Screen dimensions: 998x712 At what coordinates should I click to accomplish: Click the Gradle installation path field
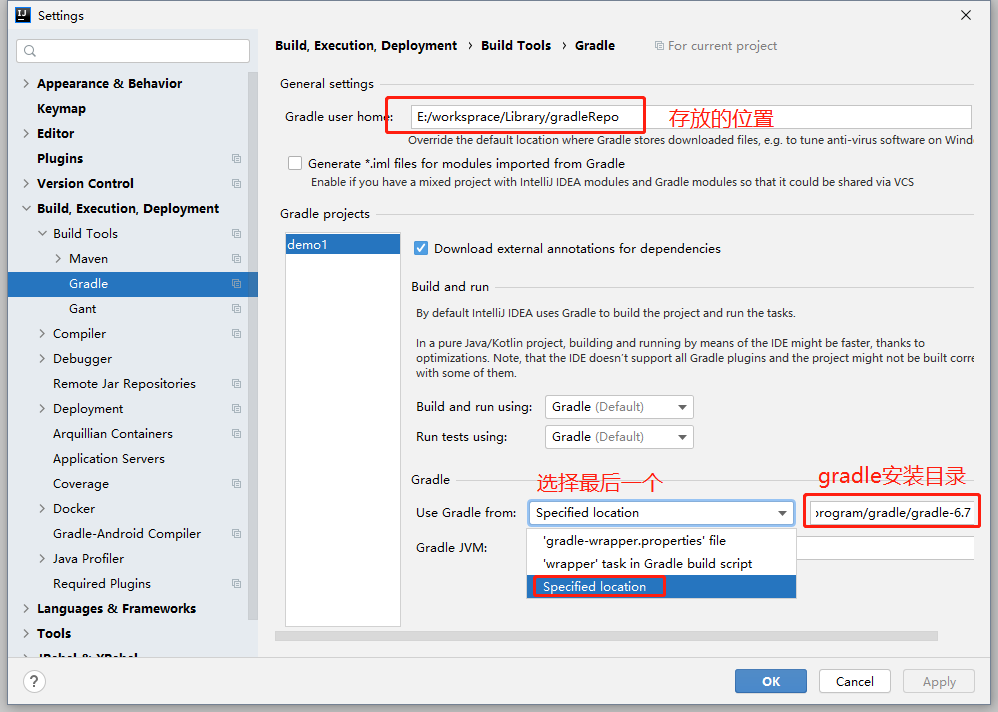click(x=892, y=513)
